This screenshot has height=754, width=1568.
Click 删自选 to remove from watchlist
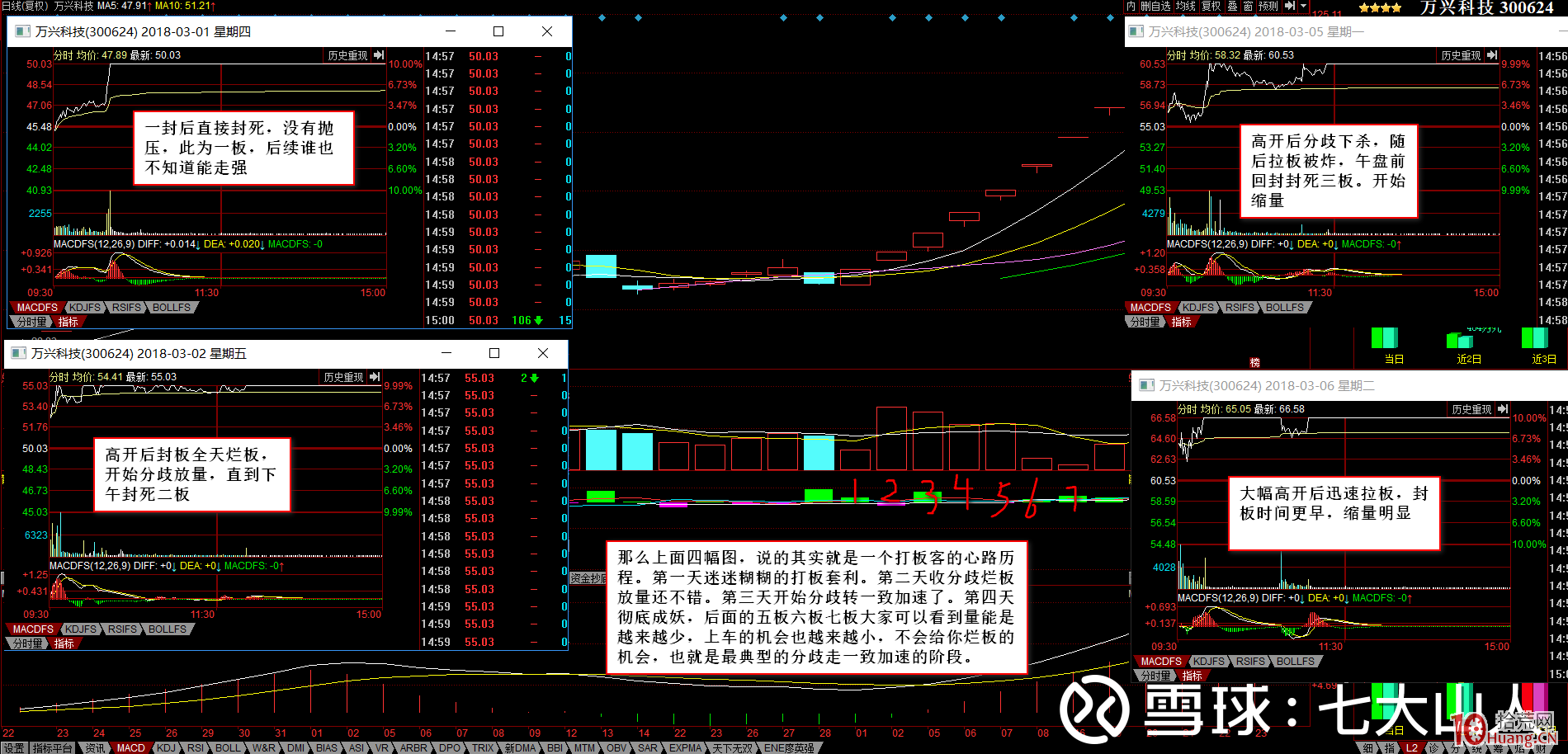click(x=1156, y=6)
